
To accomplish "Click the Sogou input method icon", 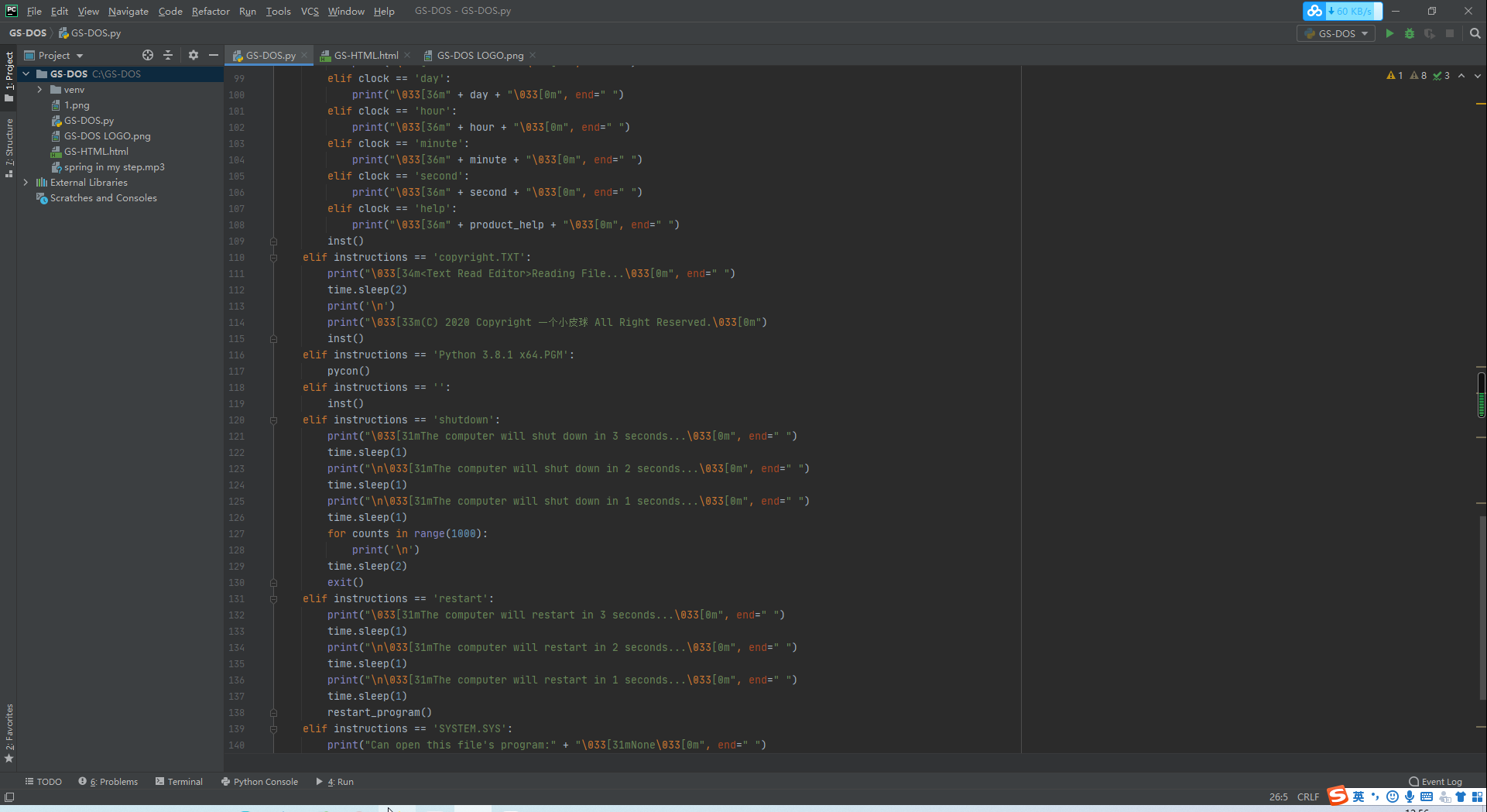I will tap(1338, 796).
